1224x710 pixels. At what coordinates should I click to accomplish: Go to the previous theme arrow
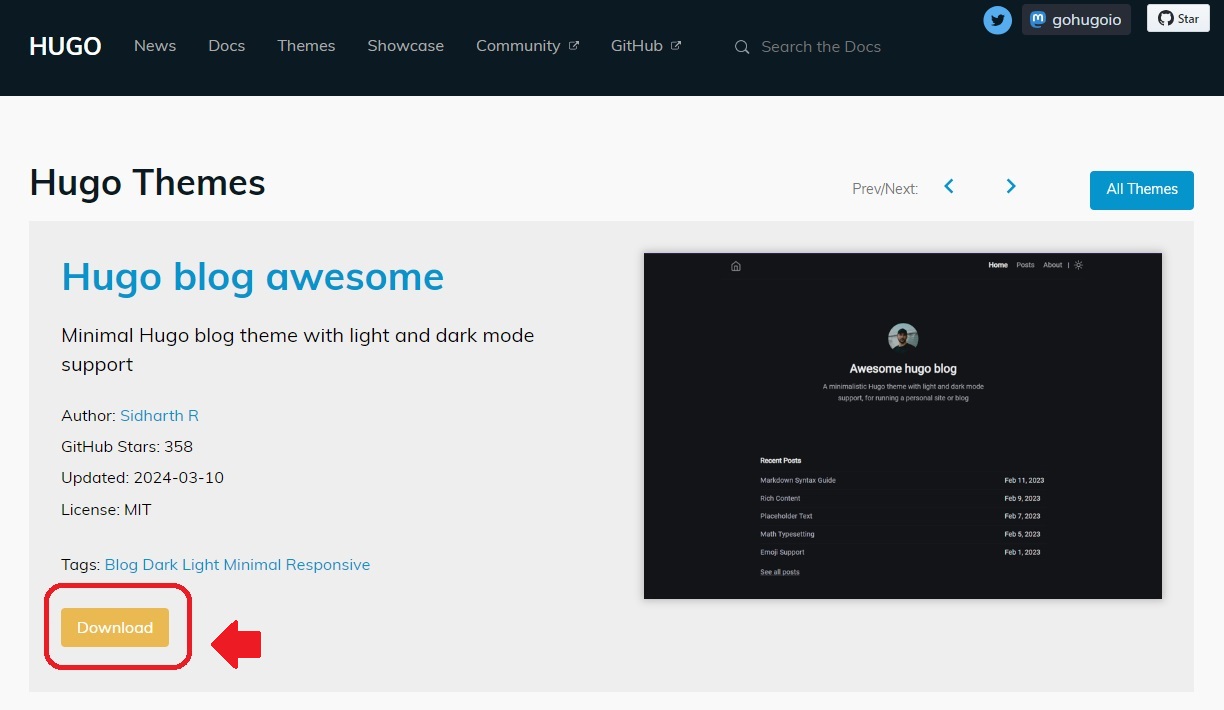click(949, 186)
